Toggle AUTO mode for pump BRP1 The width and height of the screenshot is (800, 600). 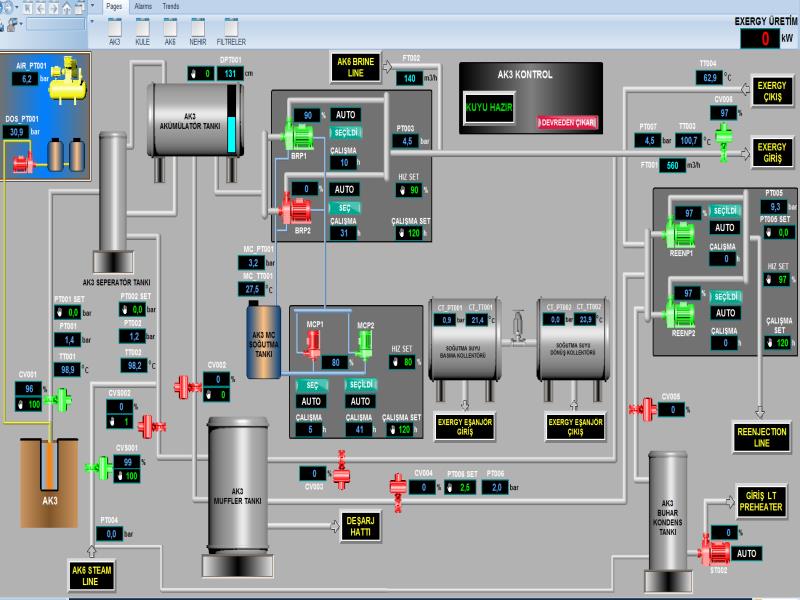point(345,115)
